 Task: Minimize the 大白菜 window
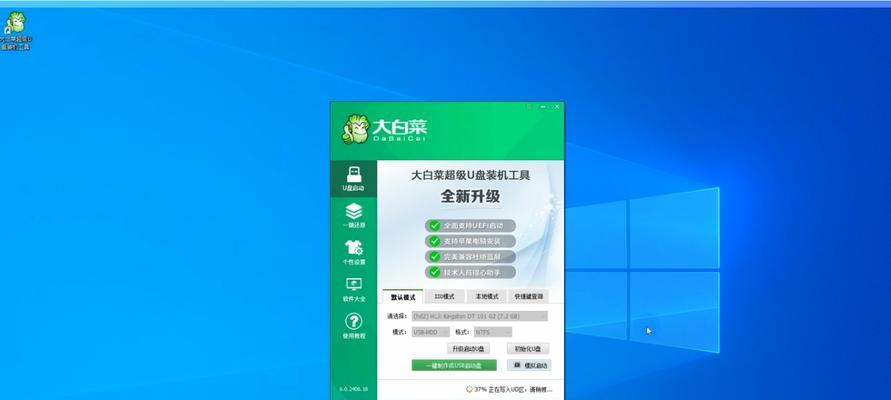pos(543,106)
